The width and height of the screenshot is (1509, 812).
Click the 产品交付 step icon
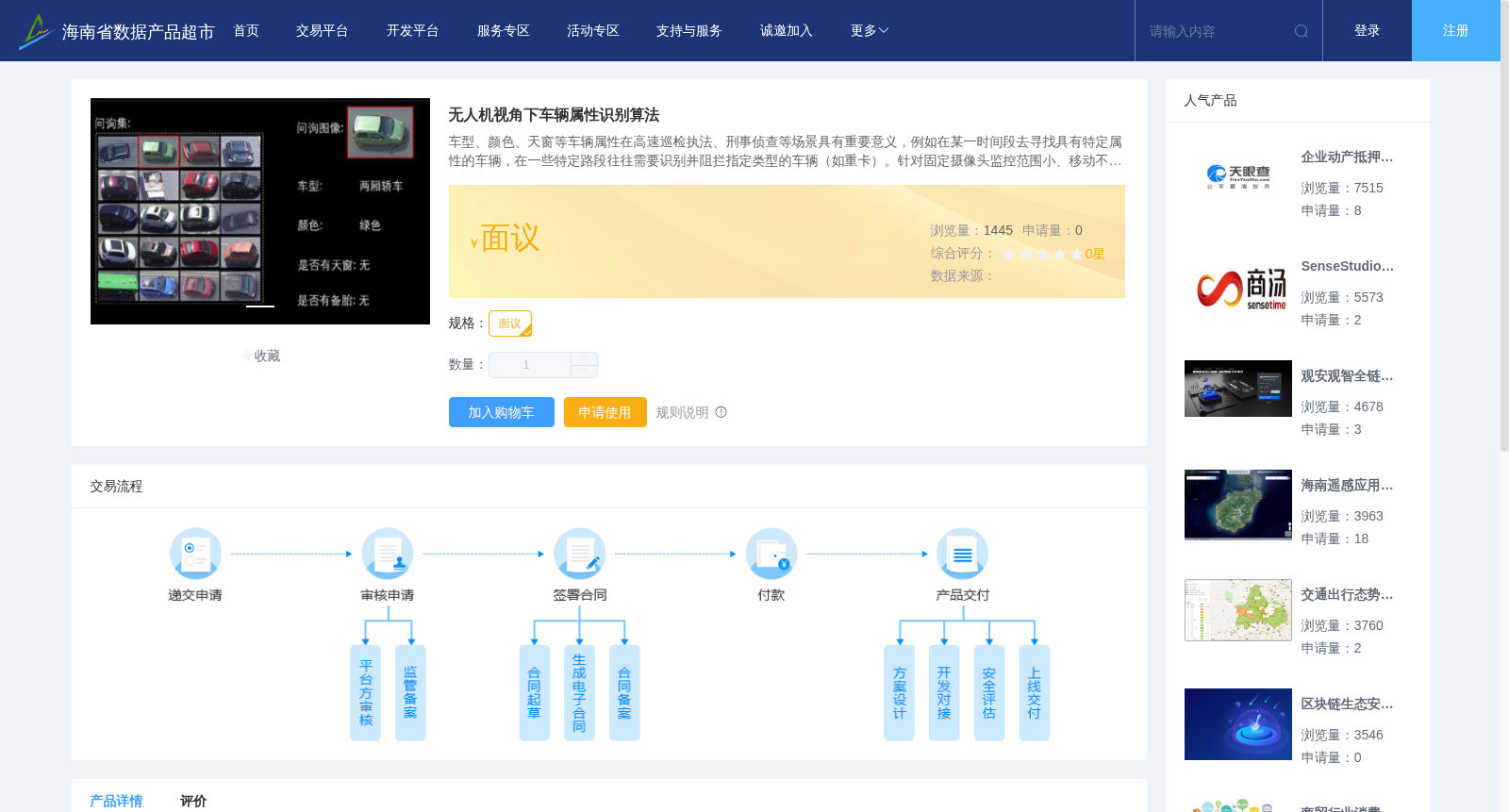click(x=963, y=554)
